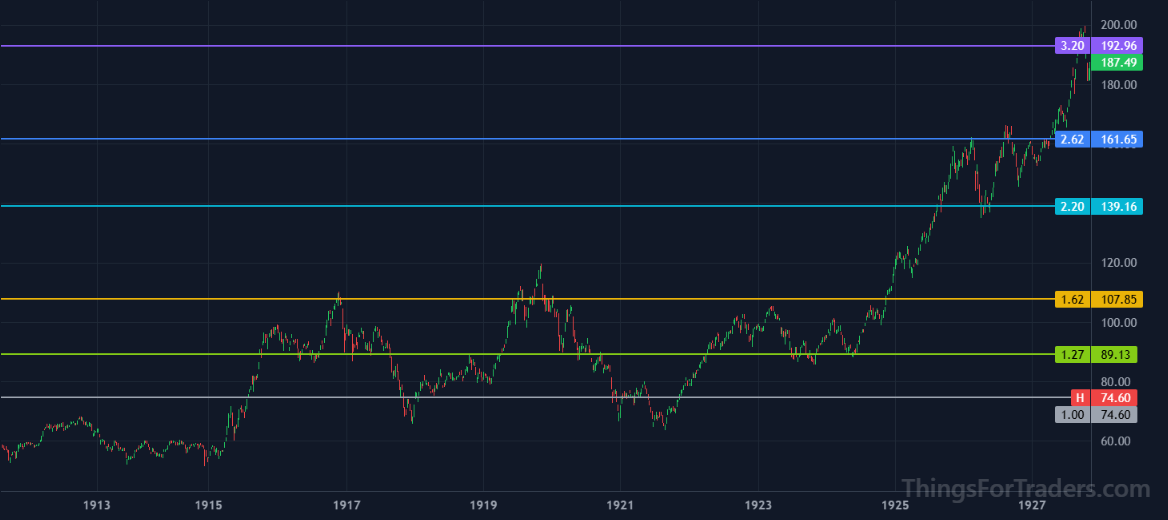
Task: Click the 1919 time axis label
Action: tap(483, 506)
